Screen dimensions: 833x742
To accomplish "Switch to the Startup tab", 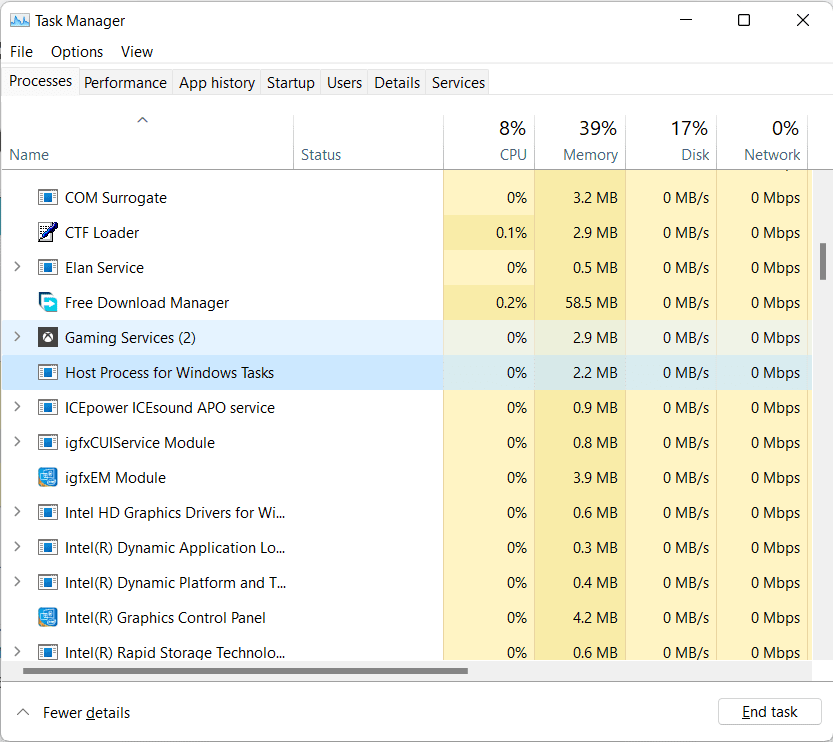I will 290,82.
